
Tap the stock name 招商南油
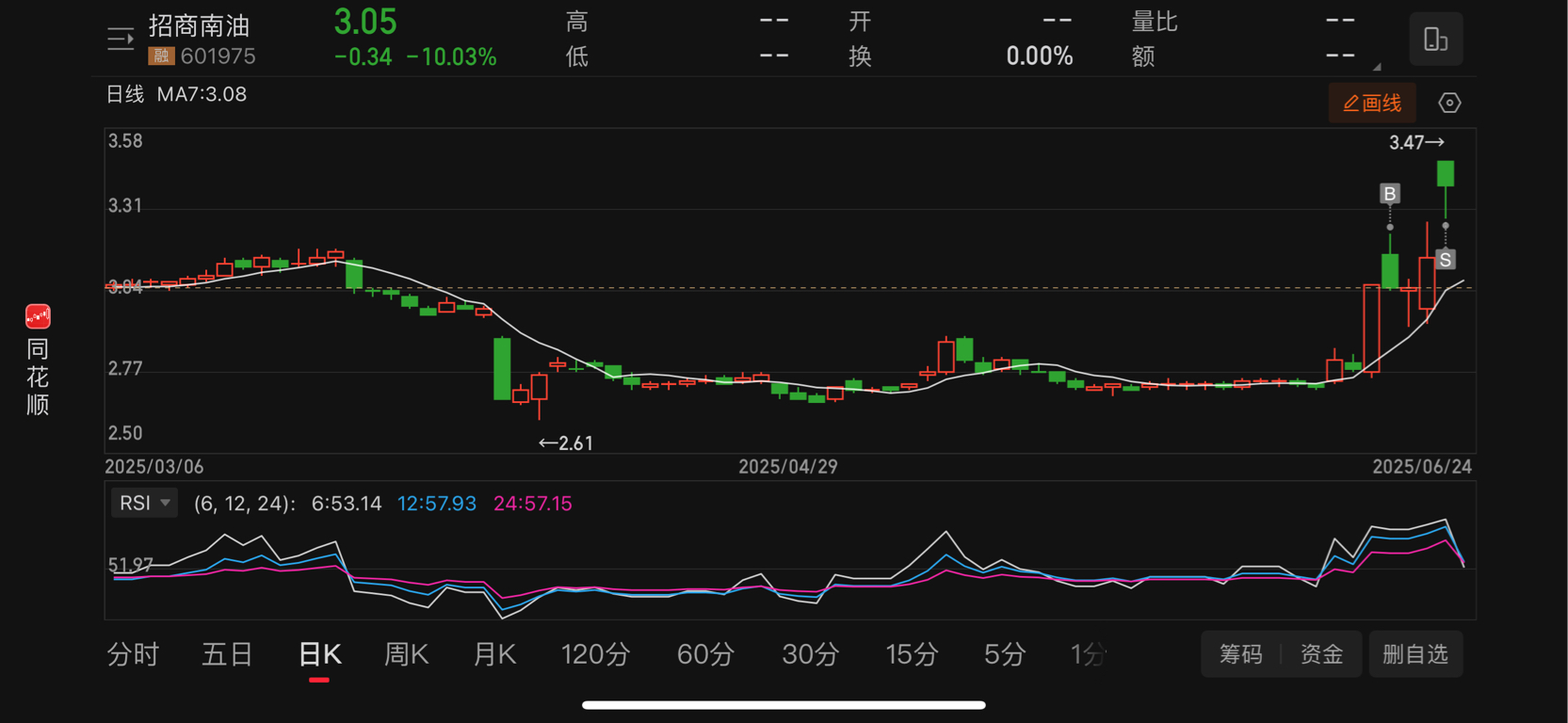point(200,25)
